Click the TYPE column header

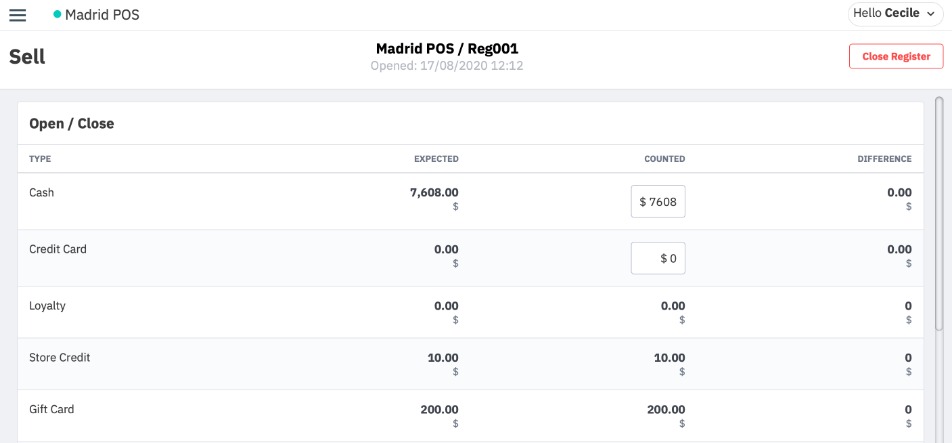click(40, 159)
